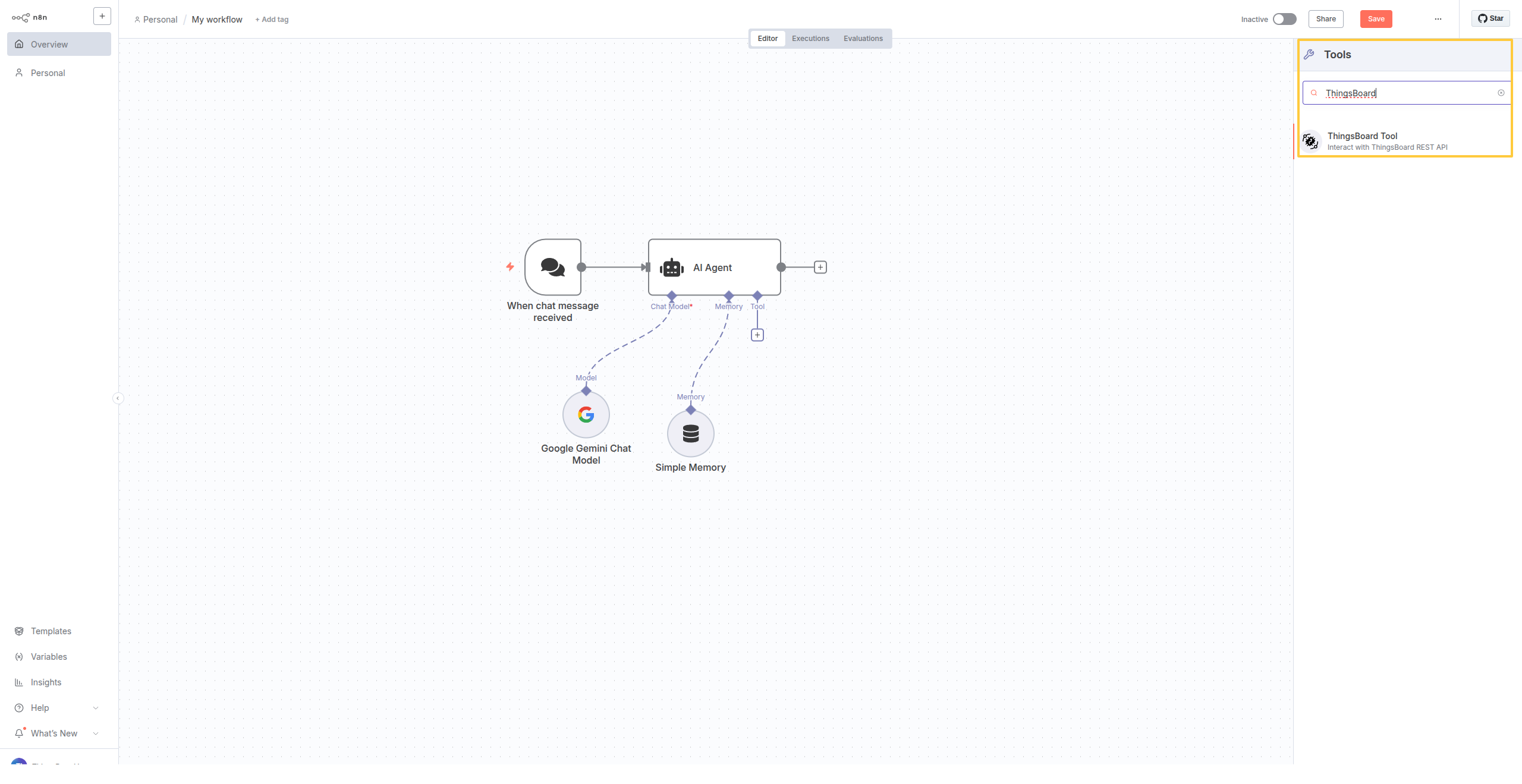Click the Save button

[1376, 19]
